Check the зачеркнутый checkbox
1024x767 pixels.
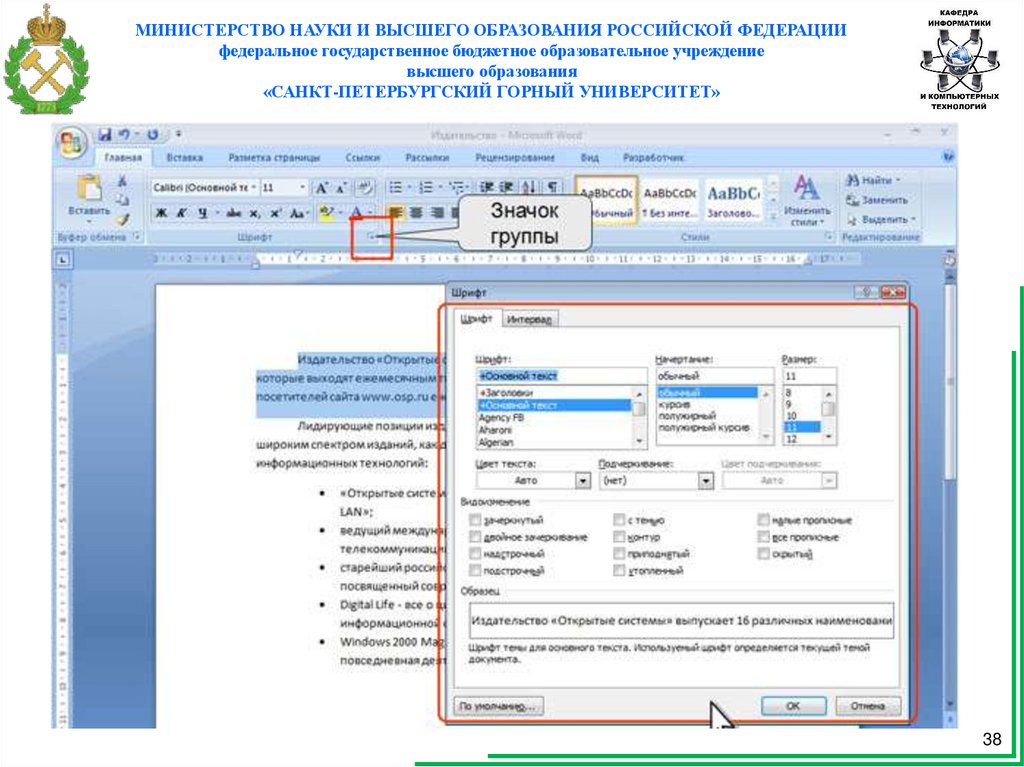pyautogui.click(x=475, y=521)
